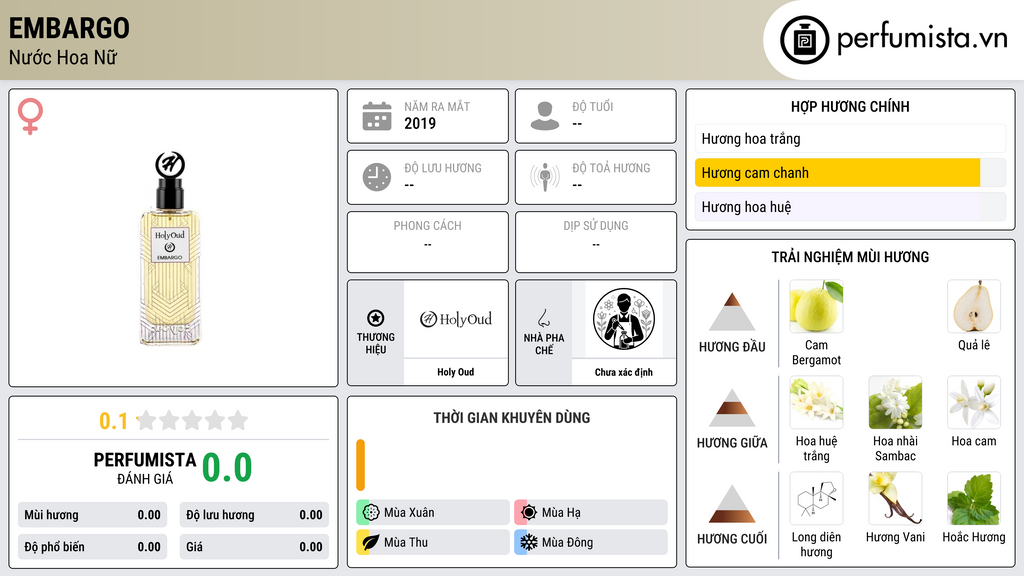Click the Hương hoa huệ accord bar
The height and width of the screenshot is (576, 1024).
850,207
